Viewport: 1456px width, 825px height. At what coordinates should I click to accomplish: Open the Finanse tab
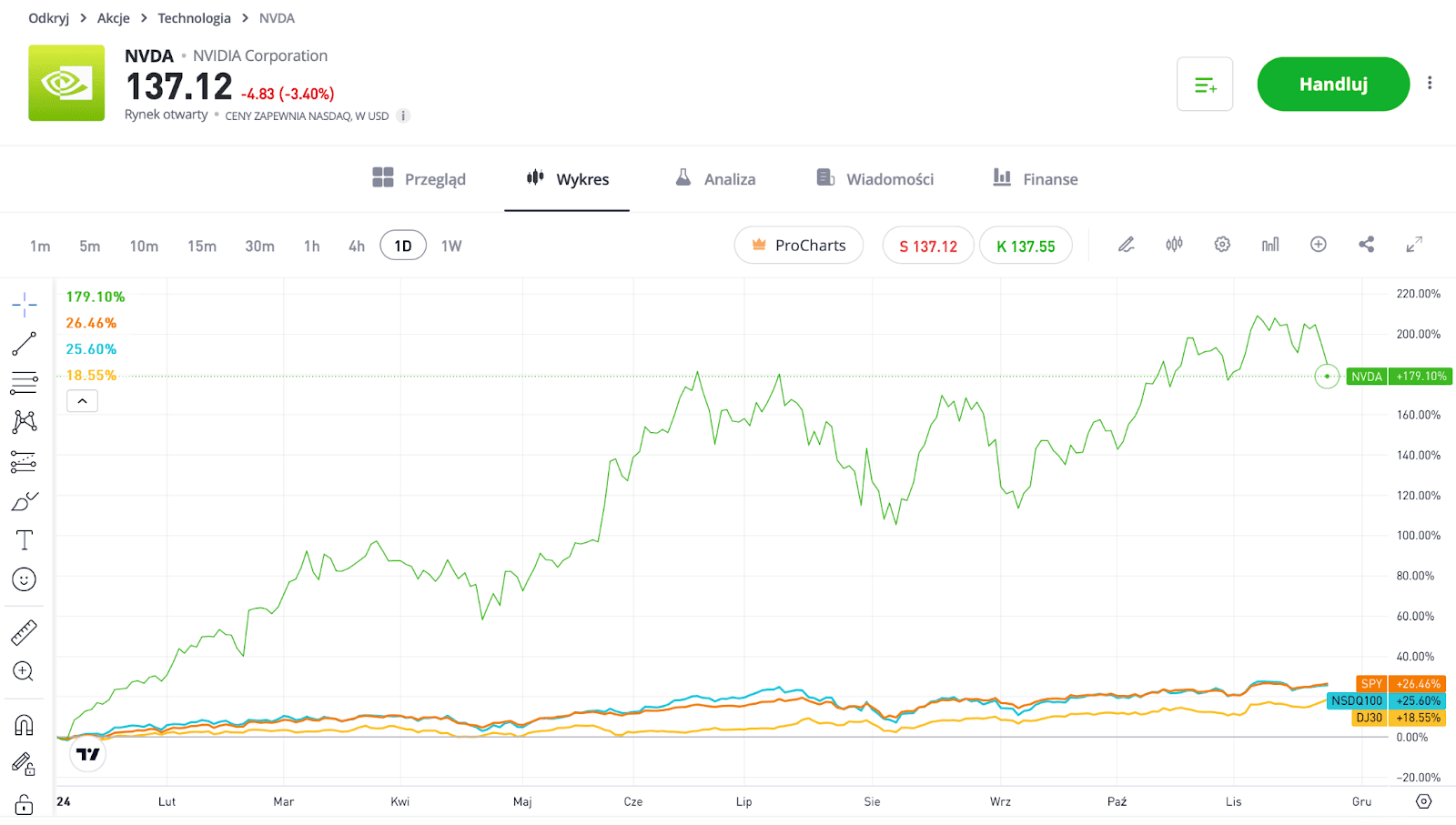(x=1035, y=178)
